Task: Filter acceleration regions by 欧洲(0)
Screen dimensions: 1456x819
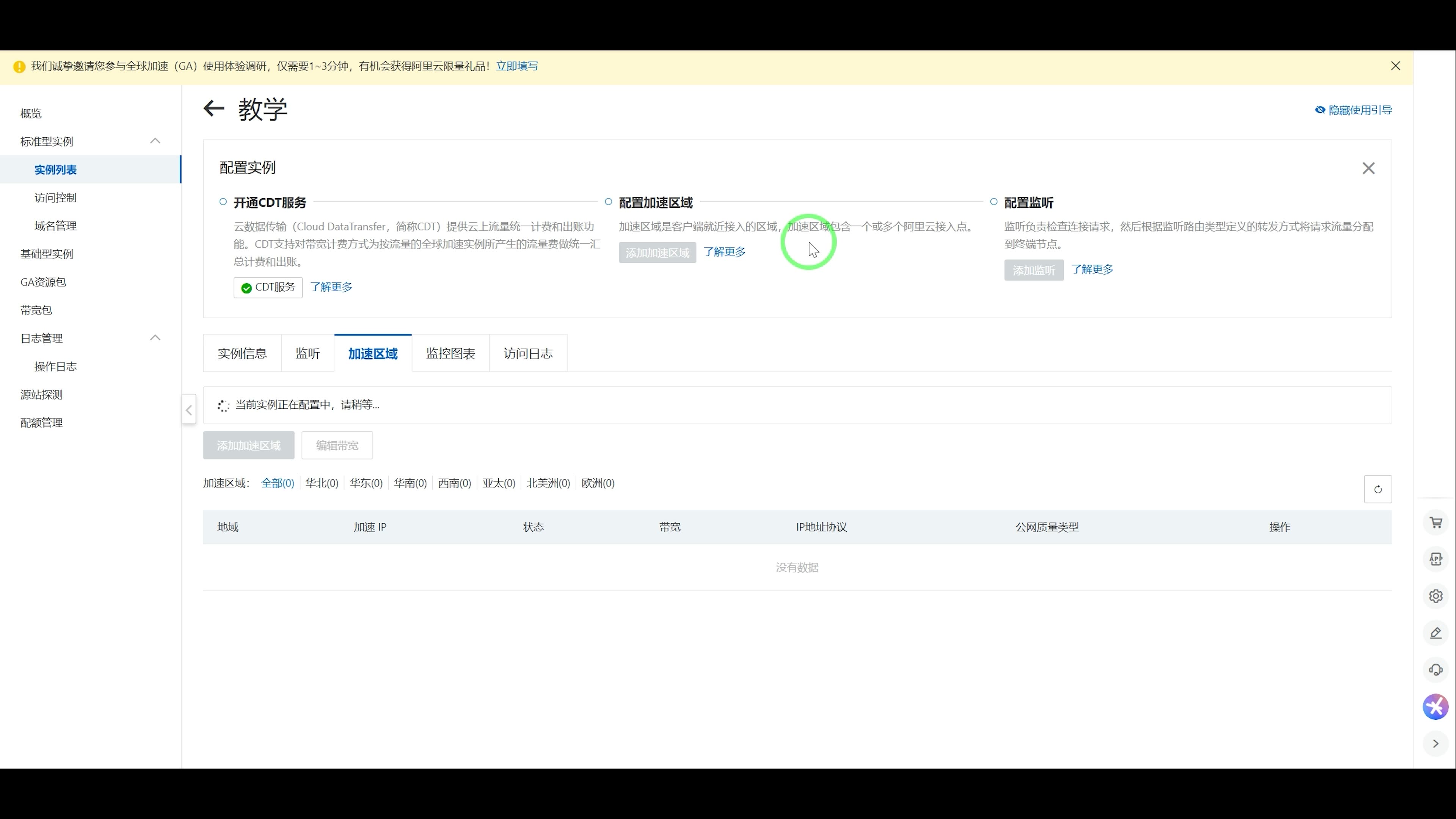Action: click(x=598, y=483)
